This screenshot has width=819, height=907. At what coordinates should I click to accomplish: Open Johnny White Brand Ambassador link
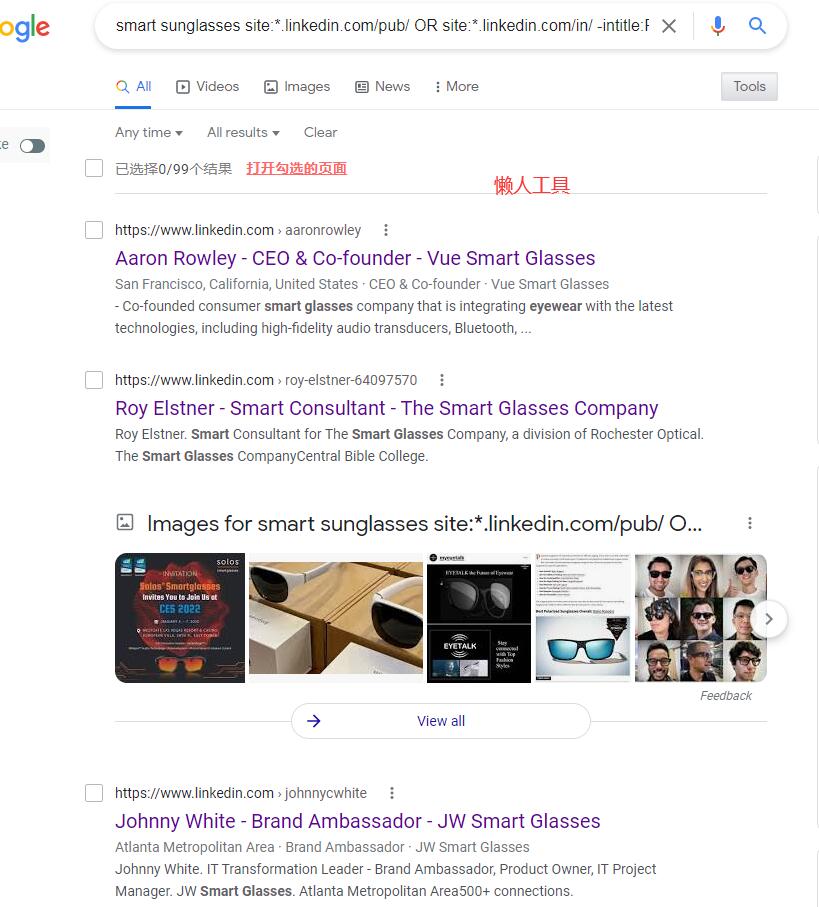click(357, 821)
